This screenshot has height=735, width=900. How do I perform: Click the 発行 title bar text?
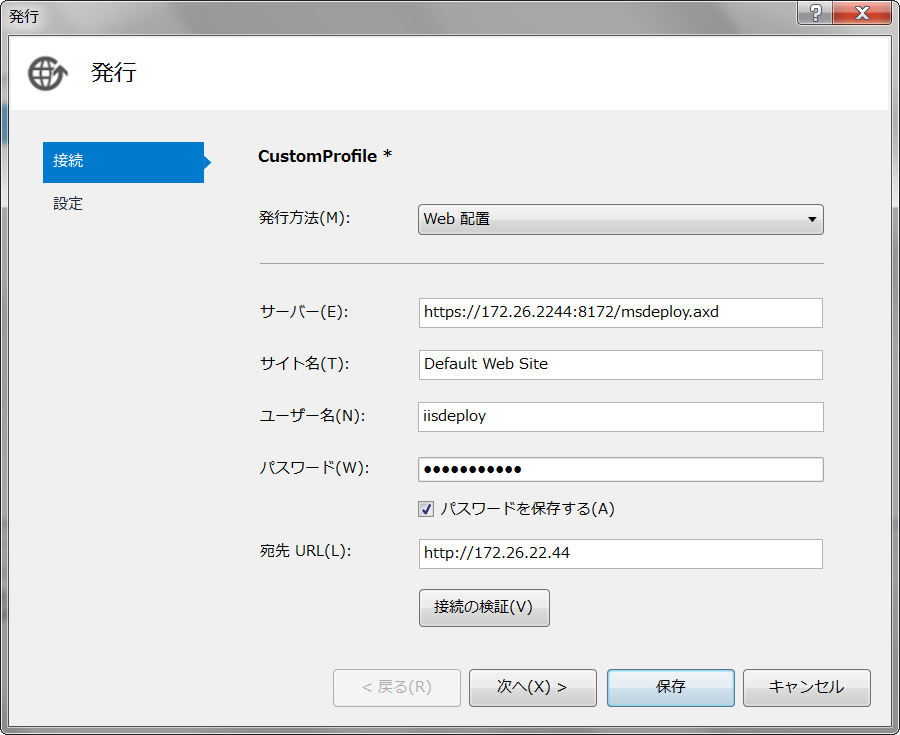tap(24, 16)
